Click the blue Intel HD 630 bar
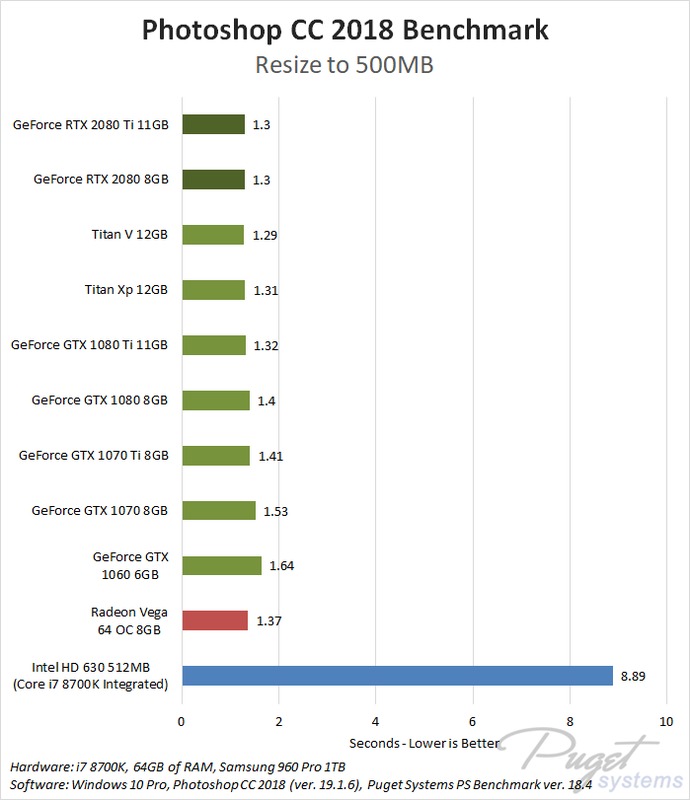Viewport: 690px width, 800px height. click(396, 675)
